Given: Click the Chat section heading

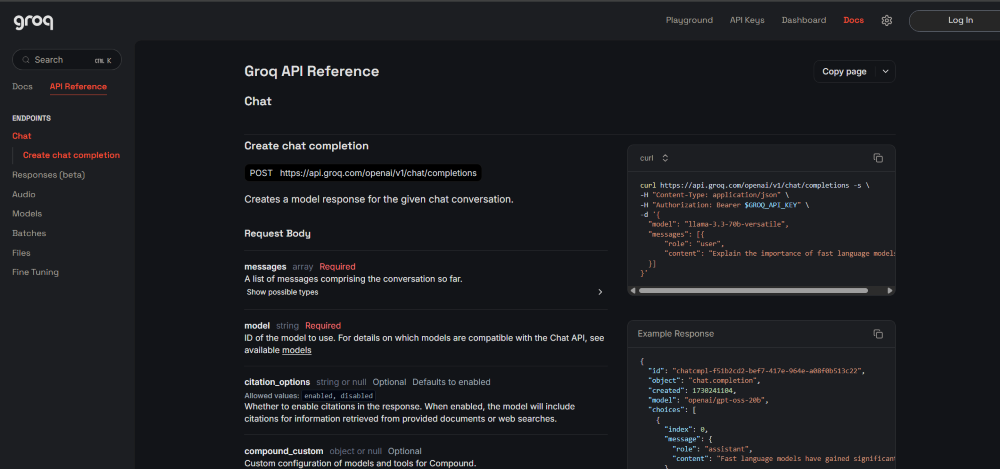Looking at the screenshot, I should coord(258,101).
